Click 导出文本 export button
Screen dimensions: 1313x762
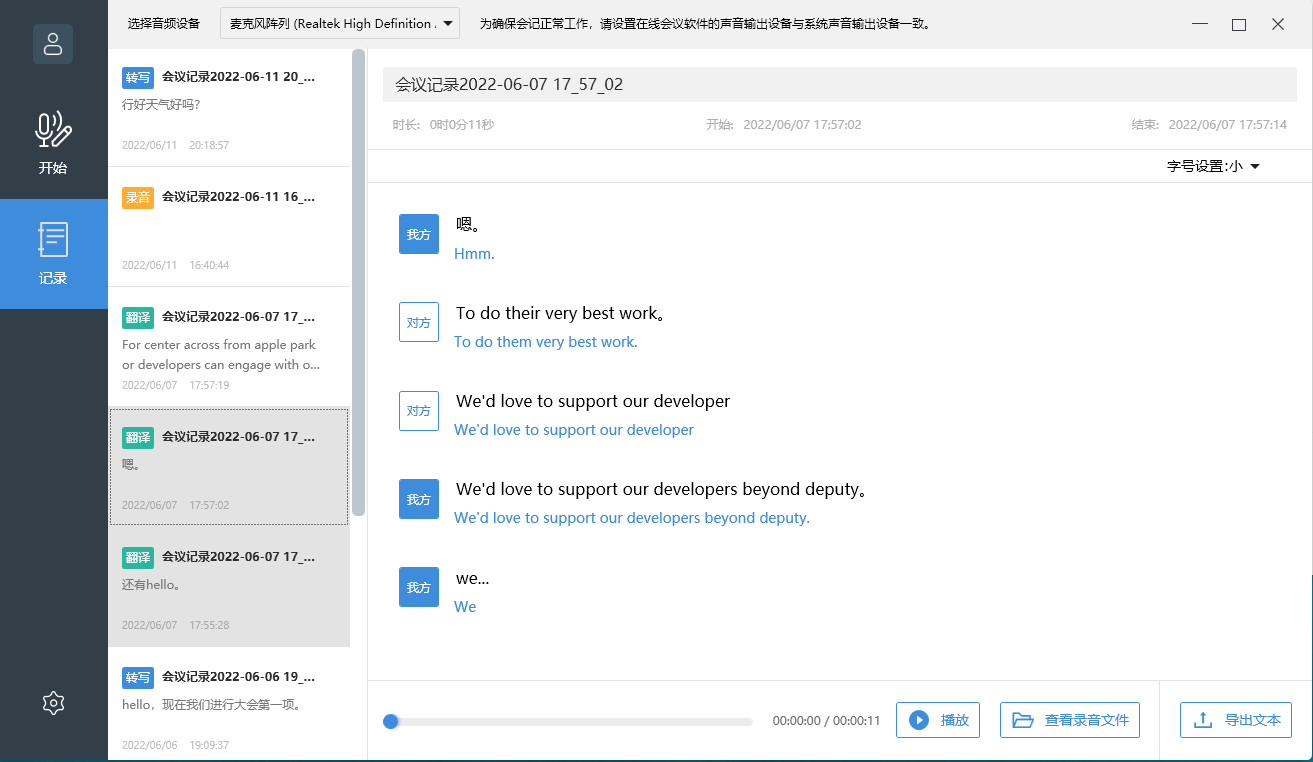(x=1236, y=720)
